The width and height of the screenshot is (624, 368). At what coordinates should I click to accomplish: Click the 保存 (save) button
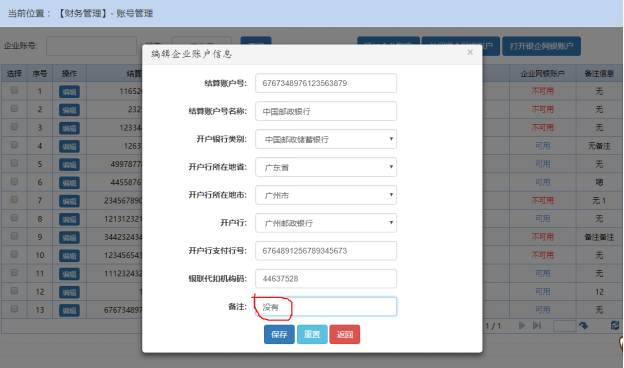coord(279,334)
